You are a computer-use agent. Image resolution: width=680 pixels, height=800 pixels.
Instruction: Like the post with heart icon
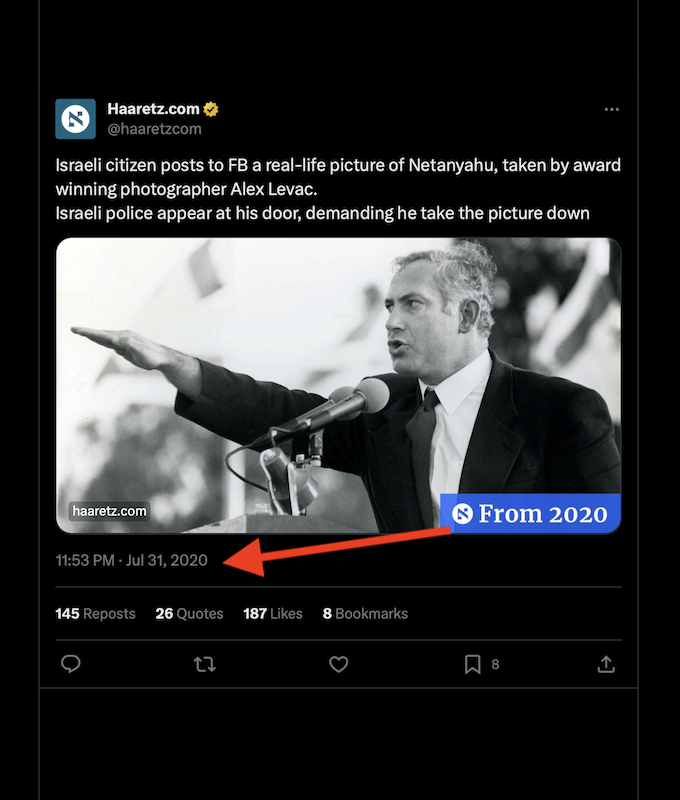[339, 664]
